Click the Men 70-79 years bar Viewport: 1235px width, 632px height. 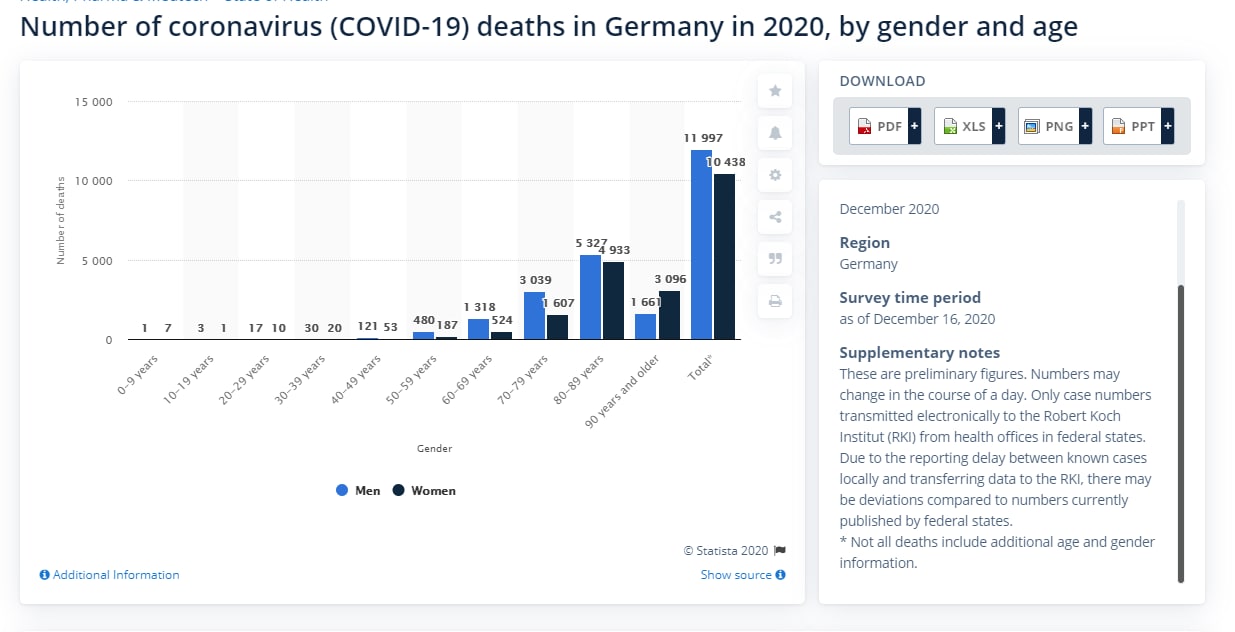coord(534,316)
